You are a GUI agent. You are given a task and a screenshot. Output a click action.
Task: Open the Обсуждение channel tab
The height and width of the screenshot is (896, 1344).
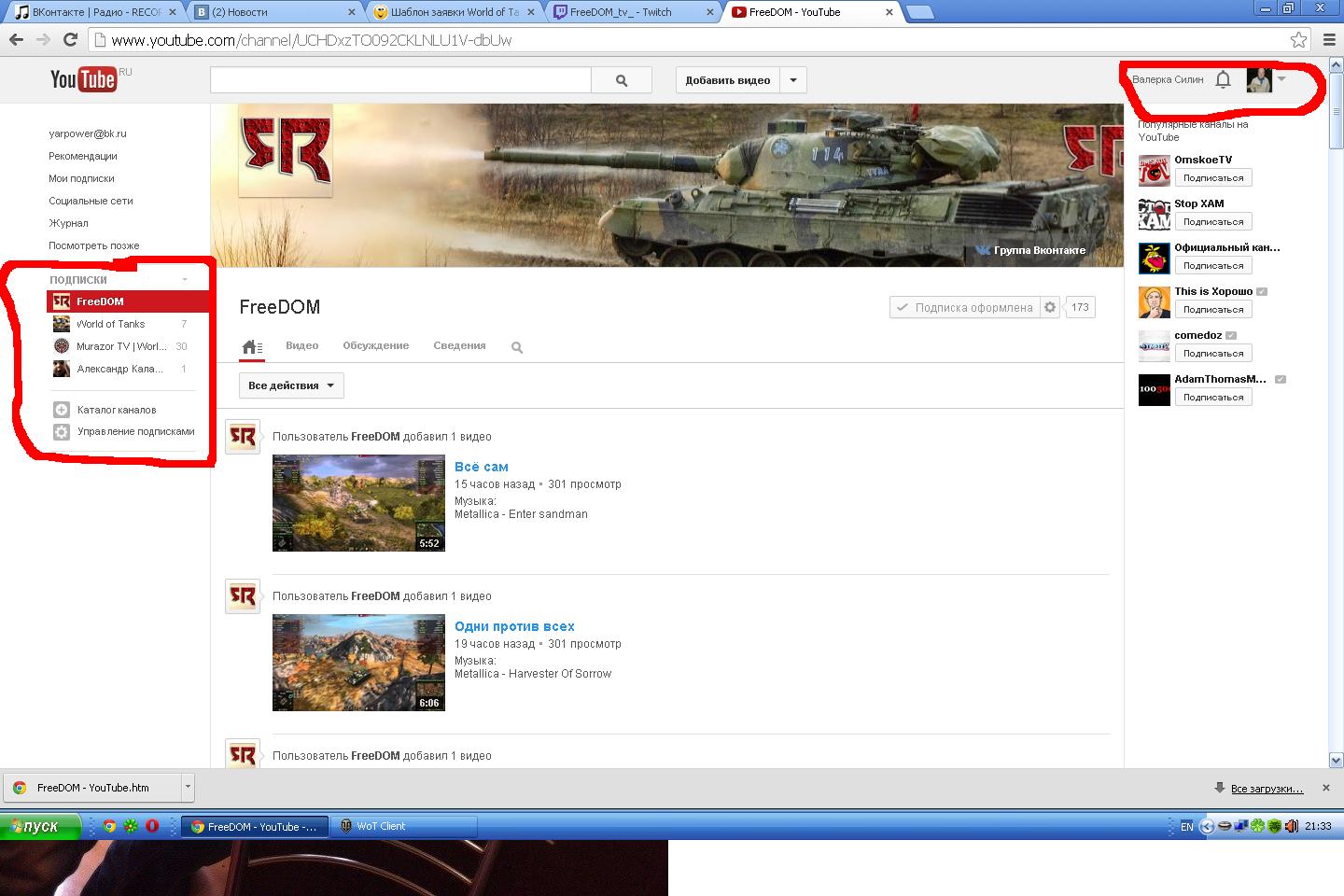[x=375, y=345]
